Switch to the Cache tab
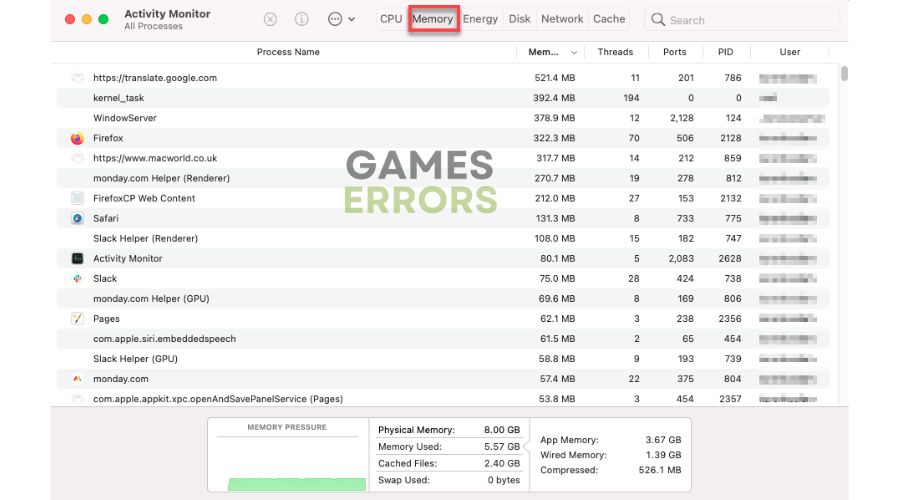This screenshot has width=900, height=500. [609, 19]
